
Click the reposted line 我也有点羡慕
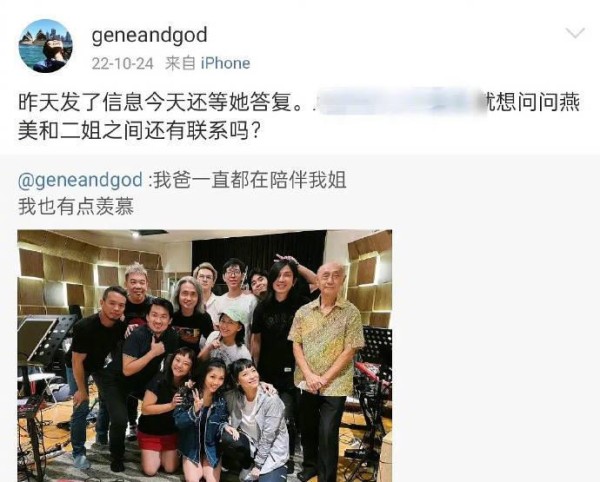click(x=76, y=207)
